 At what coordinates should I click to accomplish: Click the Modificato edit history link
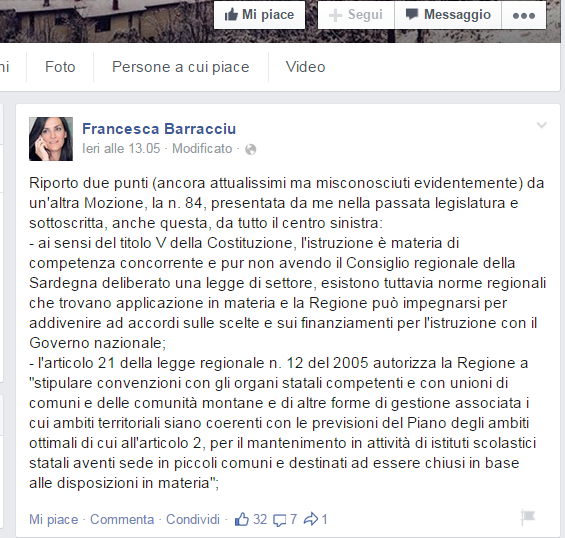[202, 148]
